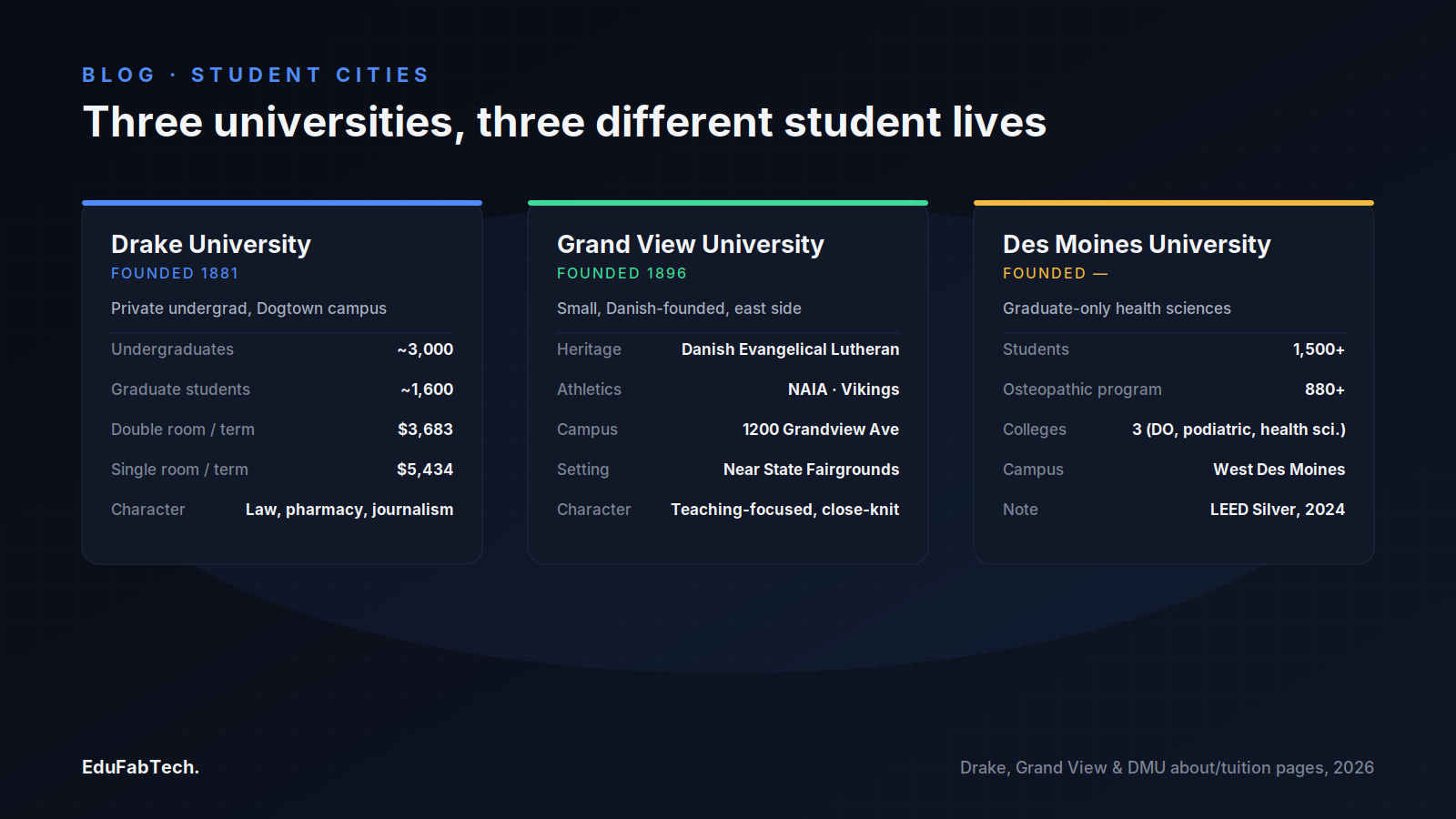Screen dimensions: 1456x819
Task: Select 'West Des Moines' campus value
Action: pyautogui.click(x=1279, y=470)
